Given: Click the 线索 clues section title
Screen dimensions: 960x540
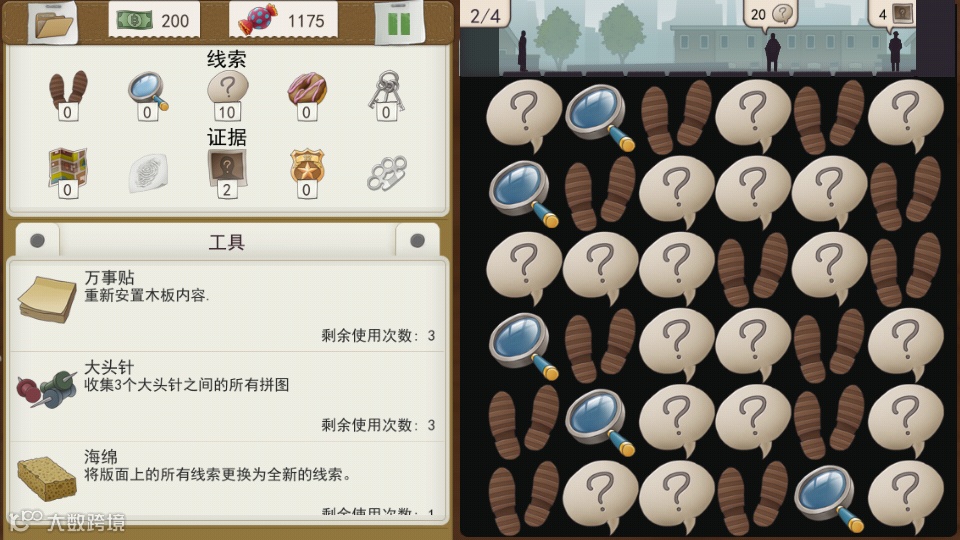Looking at the screenshot, I should tap(227, 59).
